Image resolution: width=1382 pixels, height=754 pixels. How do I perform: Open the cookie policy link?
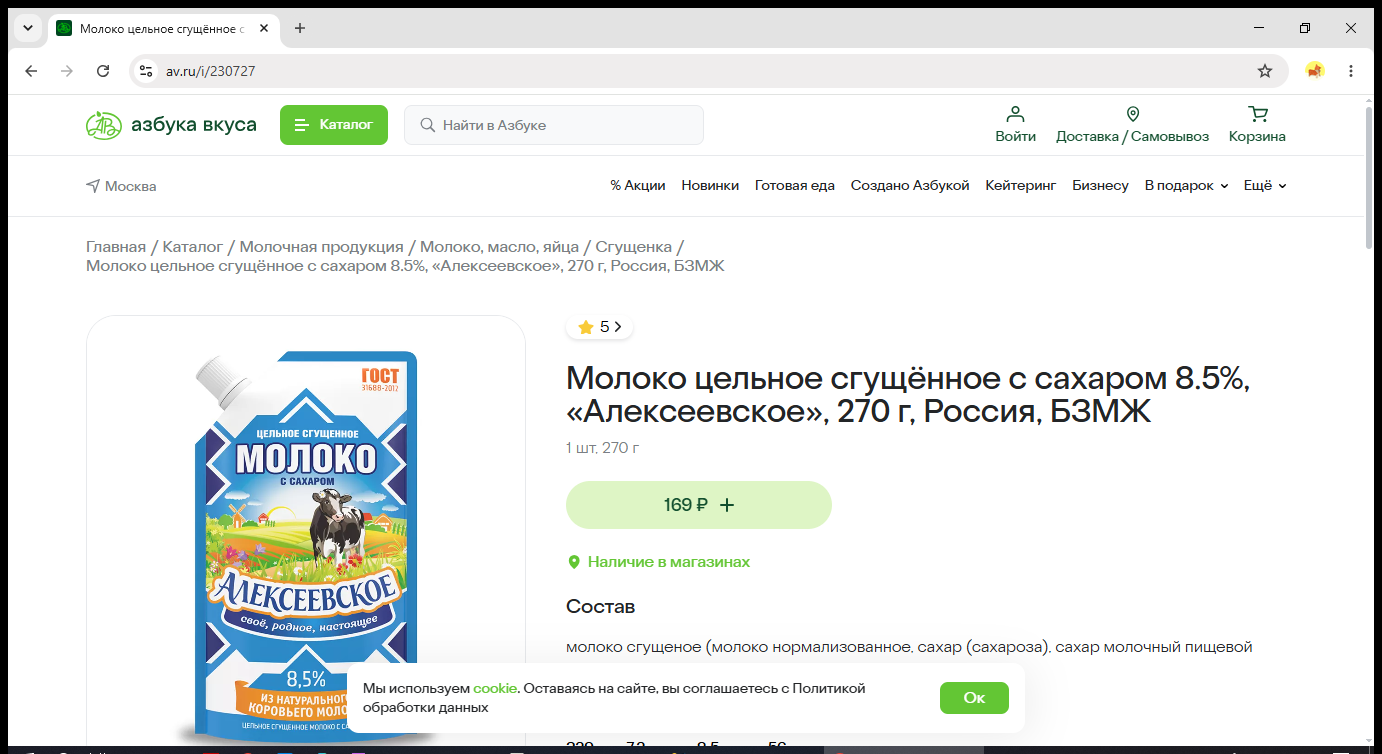tap(495, 688)
